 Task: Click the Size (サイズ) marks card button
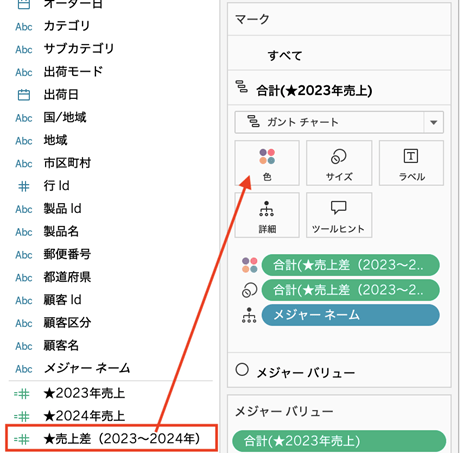click(339, 163)
